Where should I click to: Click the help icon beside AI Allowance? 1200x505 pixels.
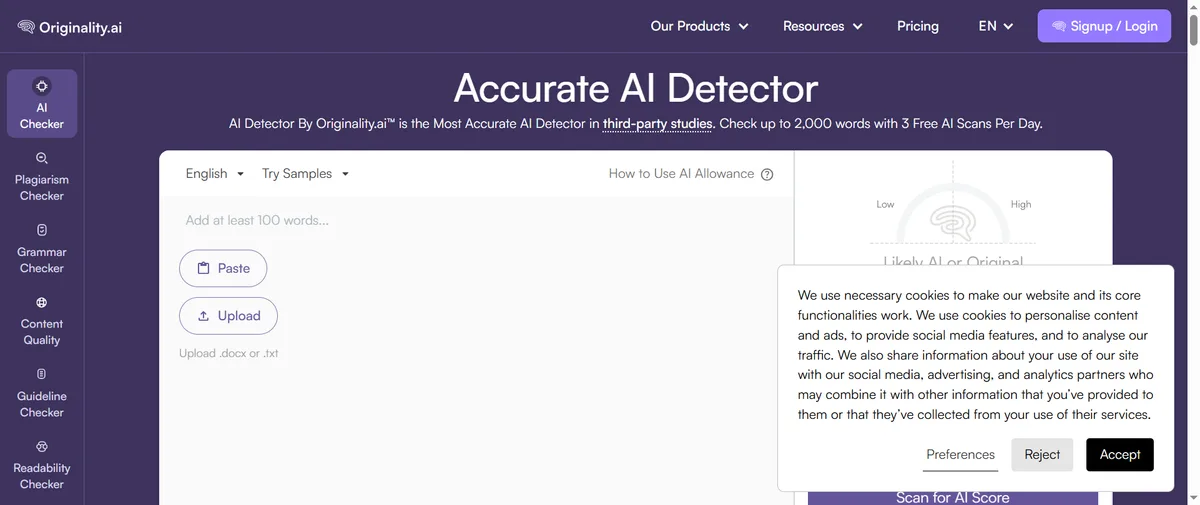tap(767, 174)
